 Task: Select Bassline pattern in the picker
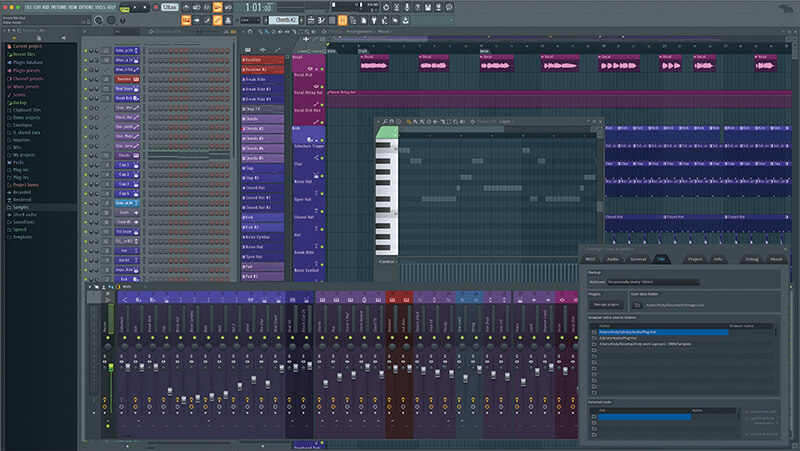(262, 60)
